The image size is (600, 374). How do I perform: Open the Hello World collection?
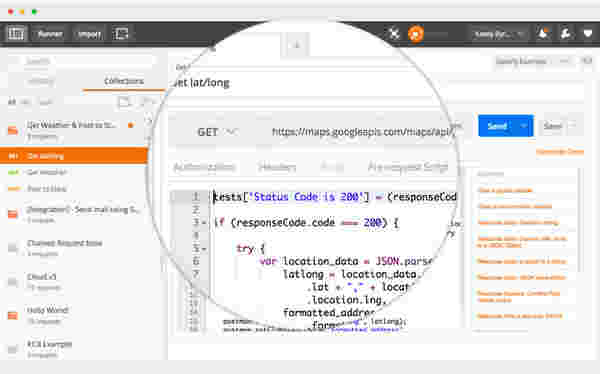[48, 310]
